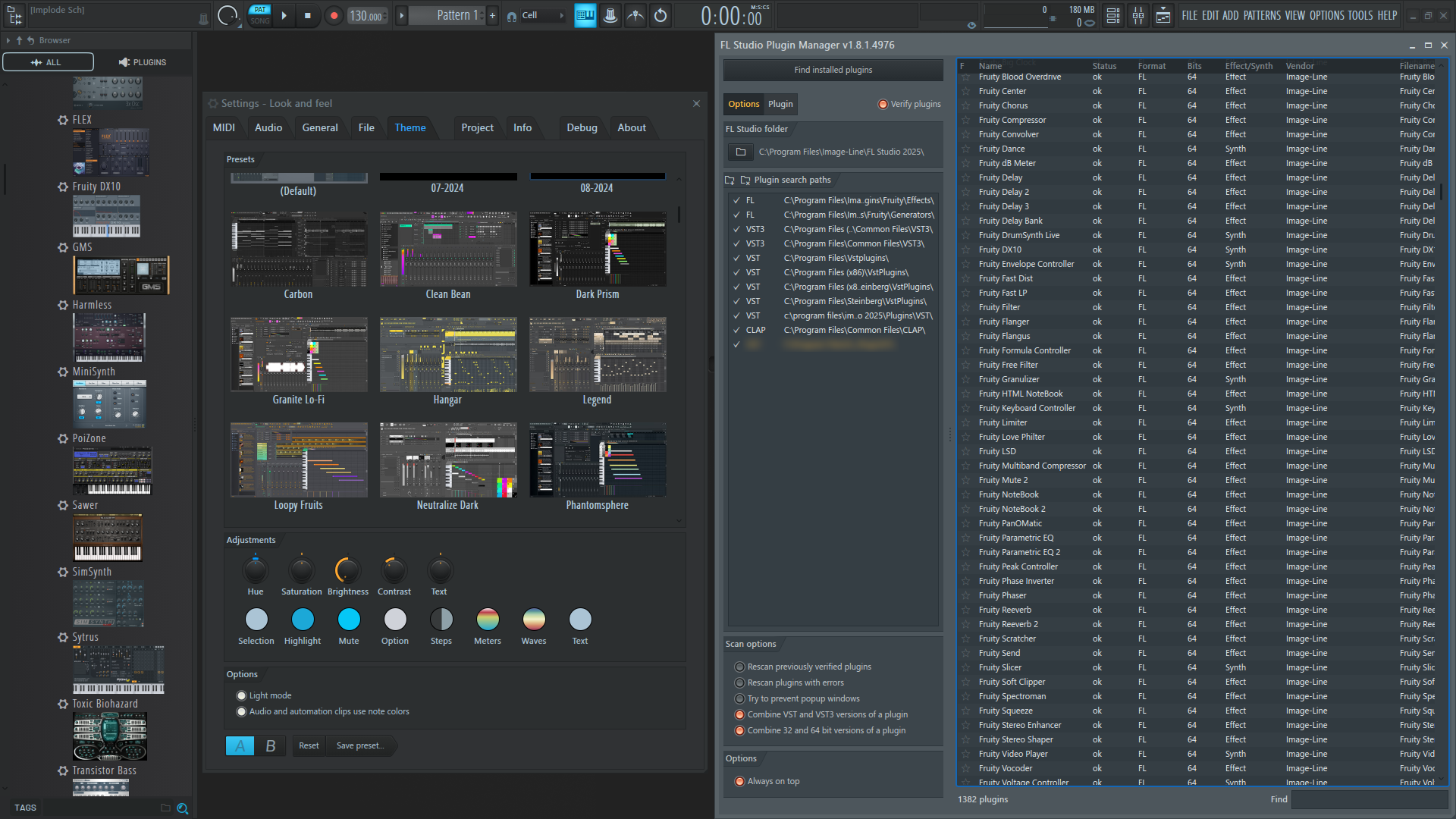1456x819 pixels.
Task: Click the loop recording icon
Action: (x=661, y=15)
